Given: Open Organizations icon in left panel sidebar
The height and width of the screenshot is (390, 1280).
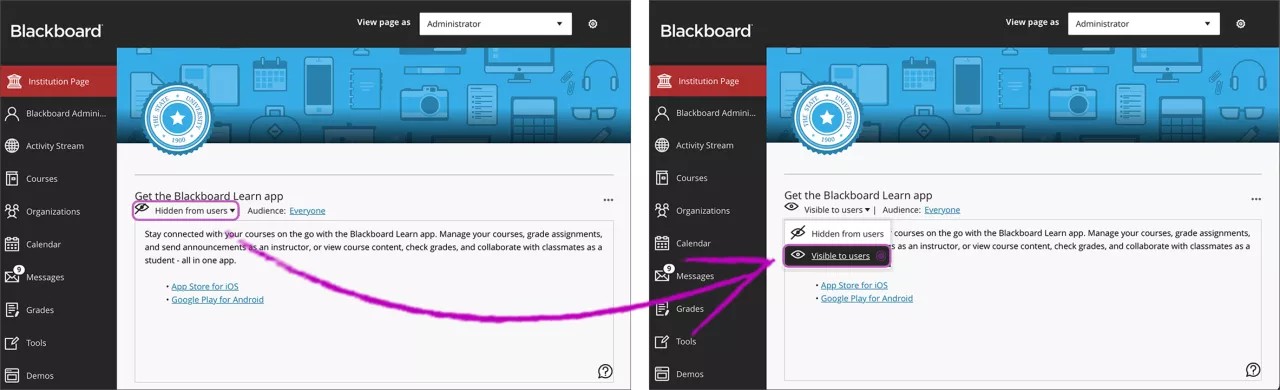Looking at the screenshot, I should point(12,211).
